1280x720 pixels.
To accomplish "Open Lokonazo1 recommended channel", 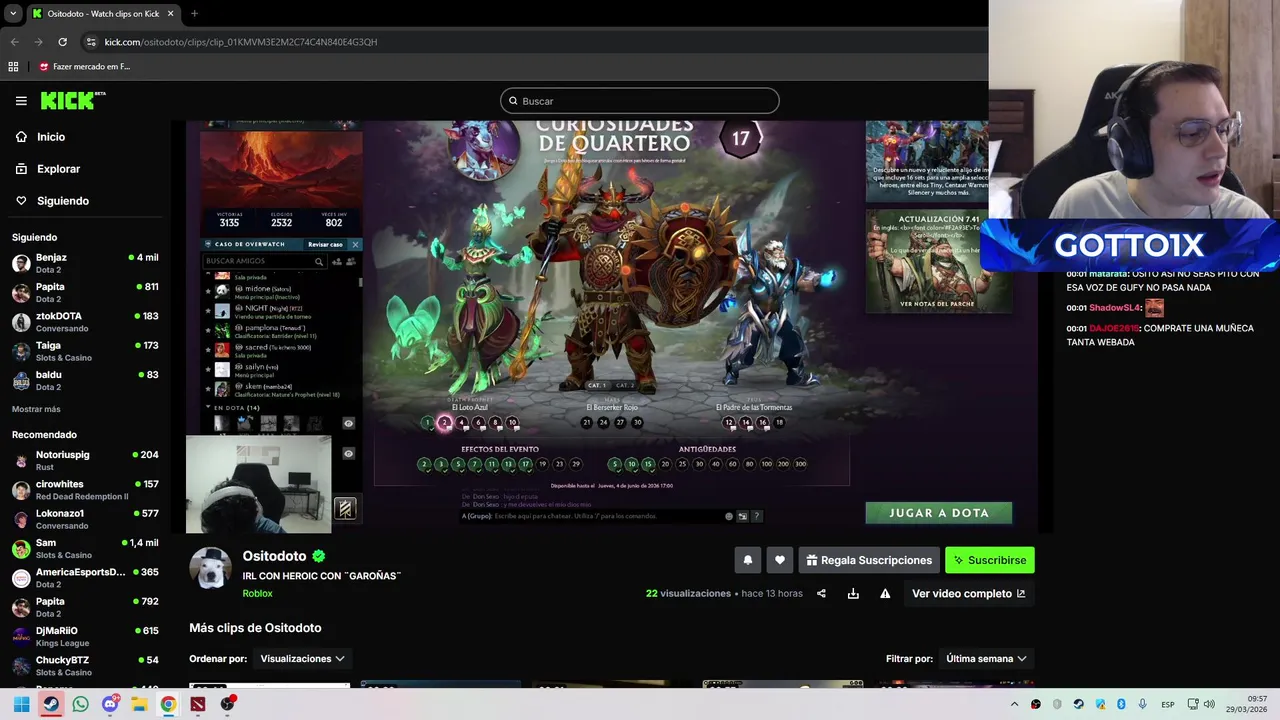I will 85,519.
